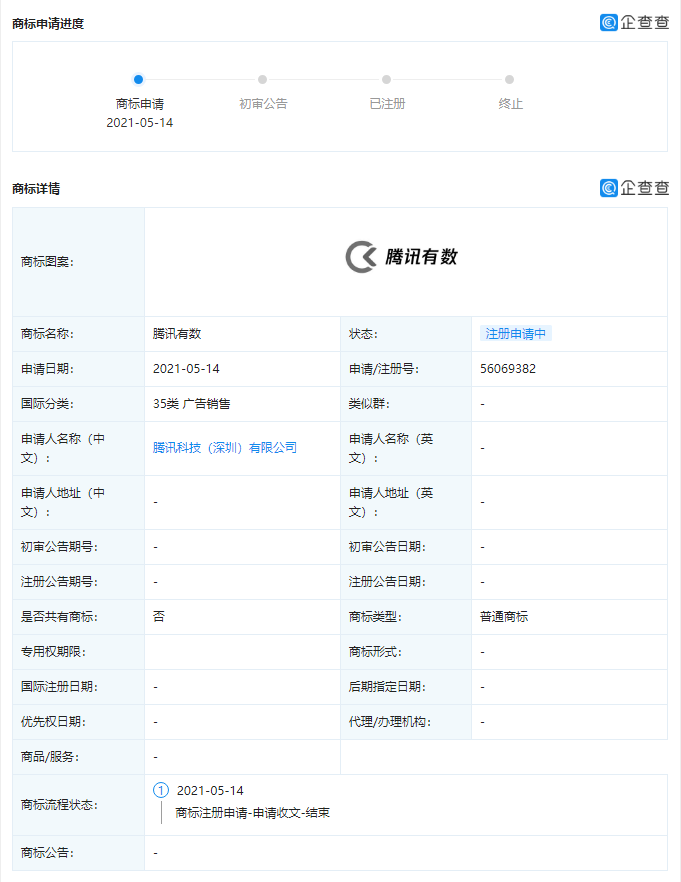Open the 腾讯科技（深圳）有限公司 applicant link
The width and height of the screenshot is (681, 882).
225,448
